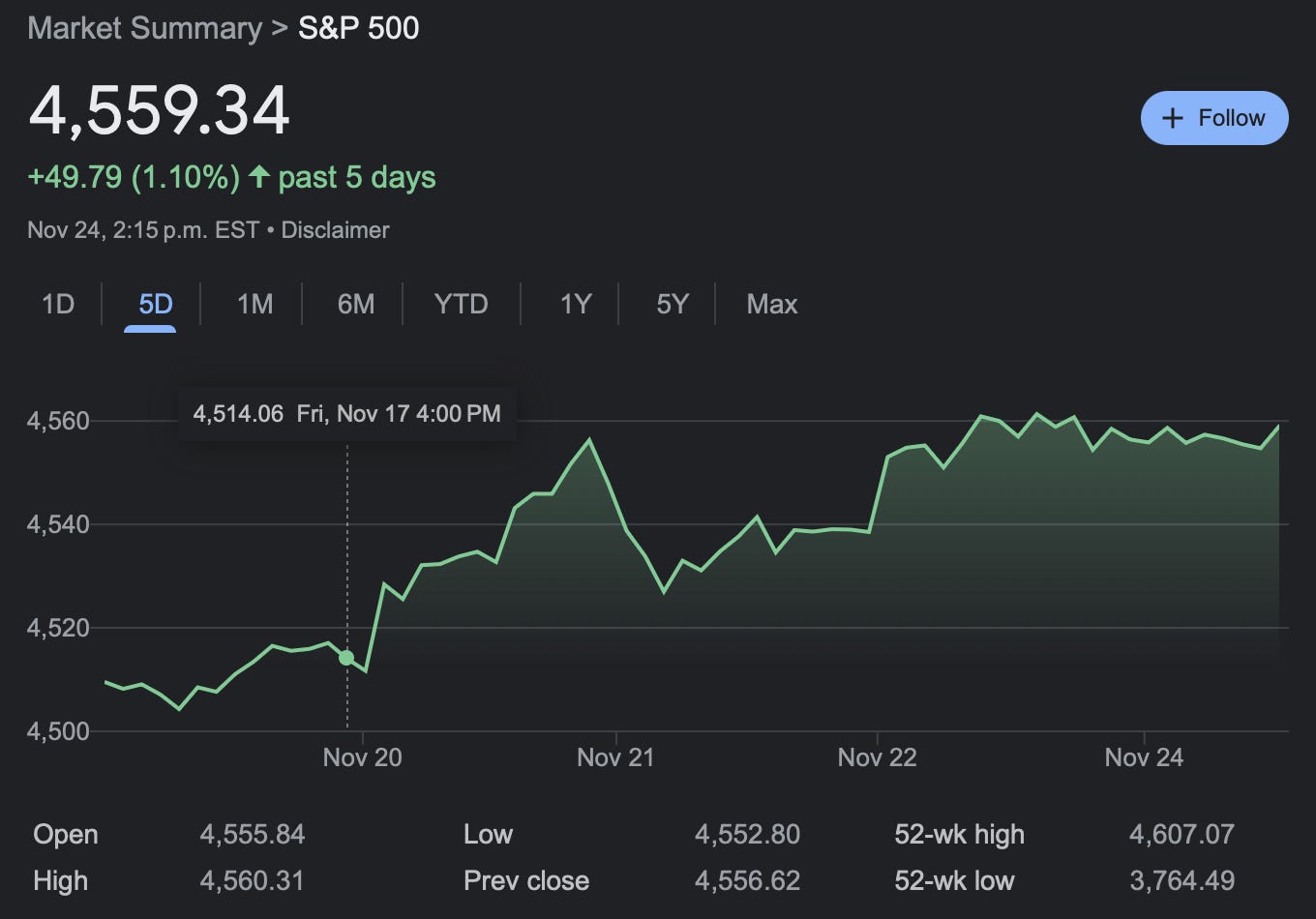Click the High row label

(x=60, y=880)
